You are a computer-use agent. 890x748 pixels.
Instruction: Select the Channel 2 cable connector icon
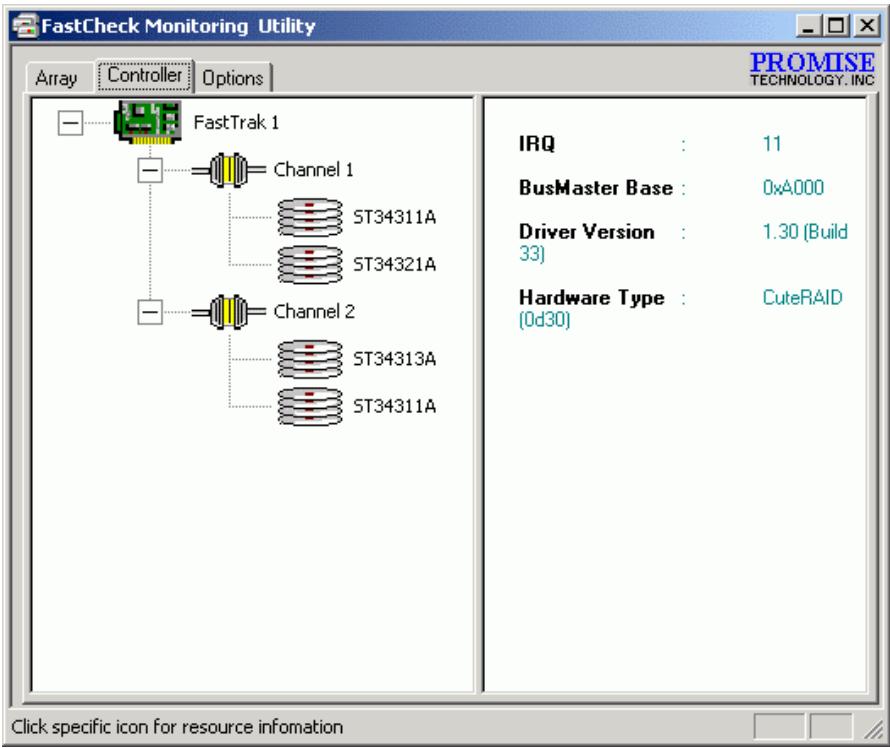pos(229,312)
